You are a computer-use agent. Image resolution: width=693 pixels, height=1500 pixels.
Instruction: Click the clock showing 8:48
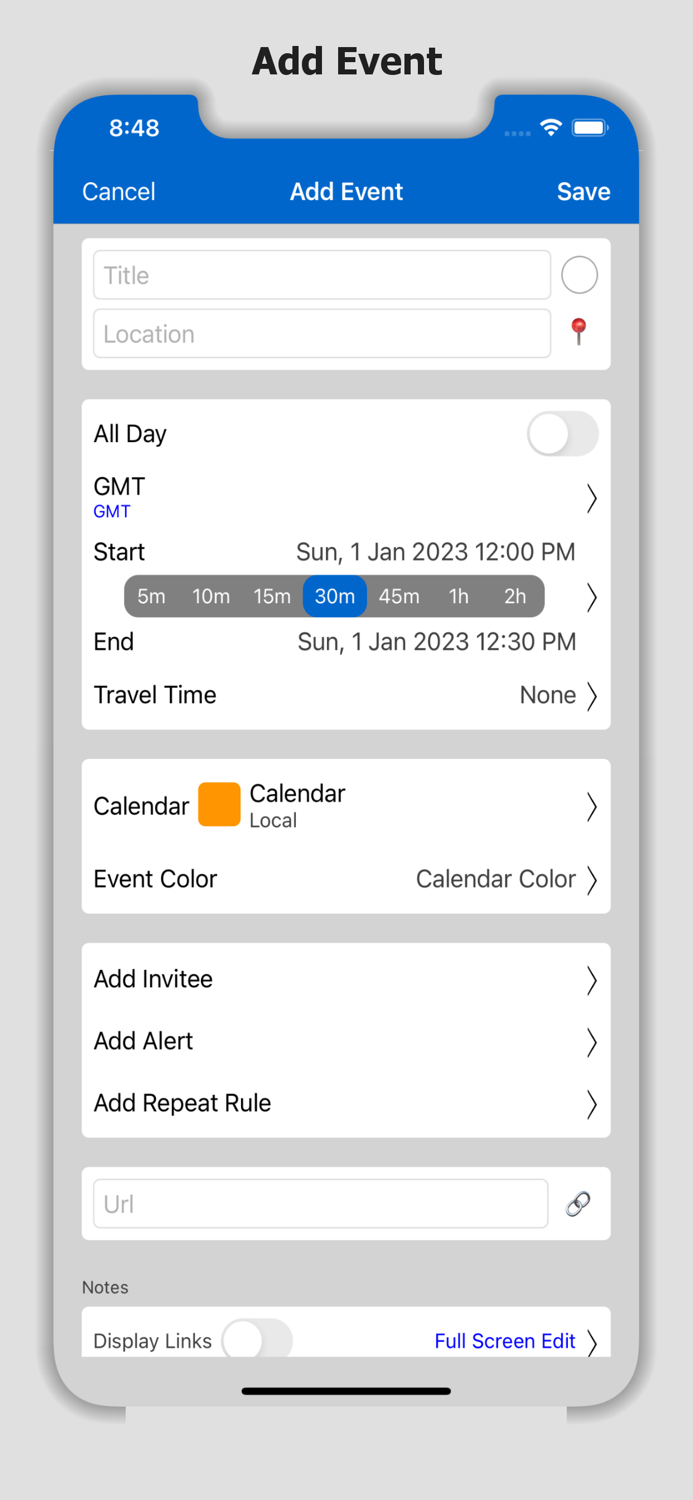(133, 128)
